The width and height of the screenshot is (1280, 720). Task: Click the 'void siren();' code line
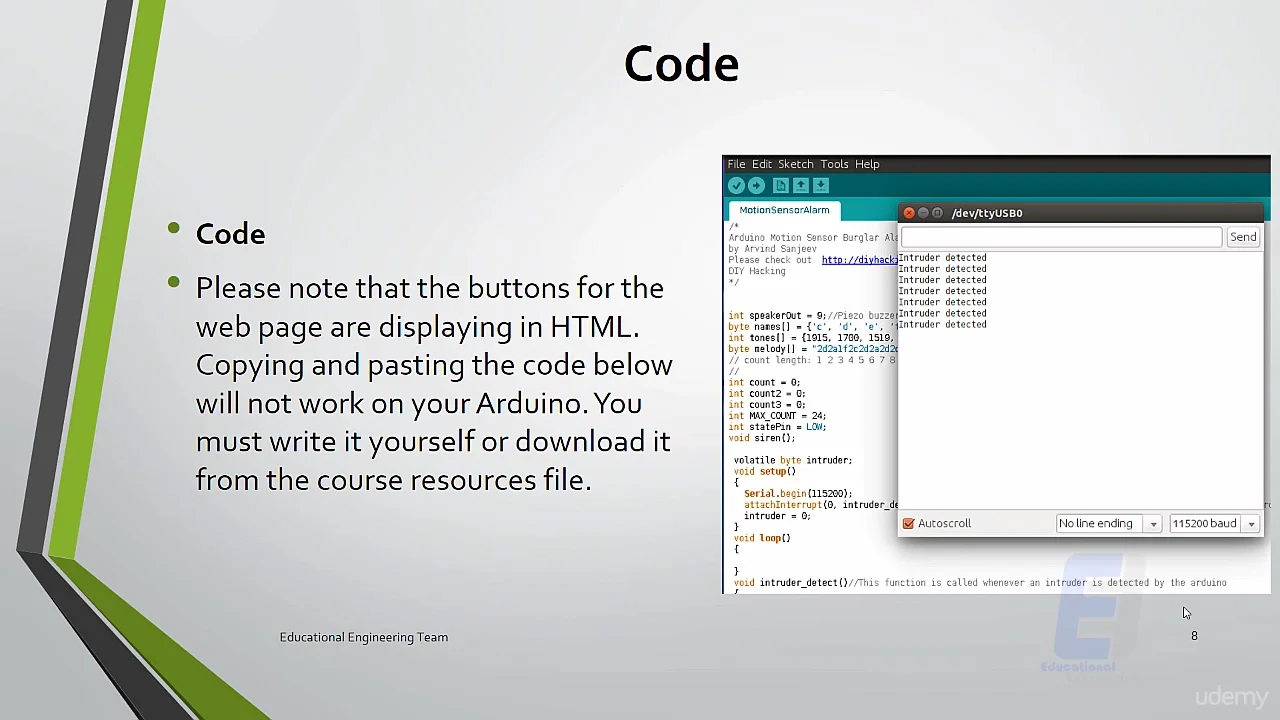coord(762,438)
